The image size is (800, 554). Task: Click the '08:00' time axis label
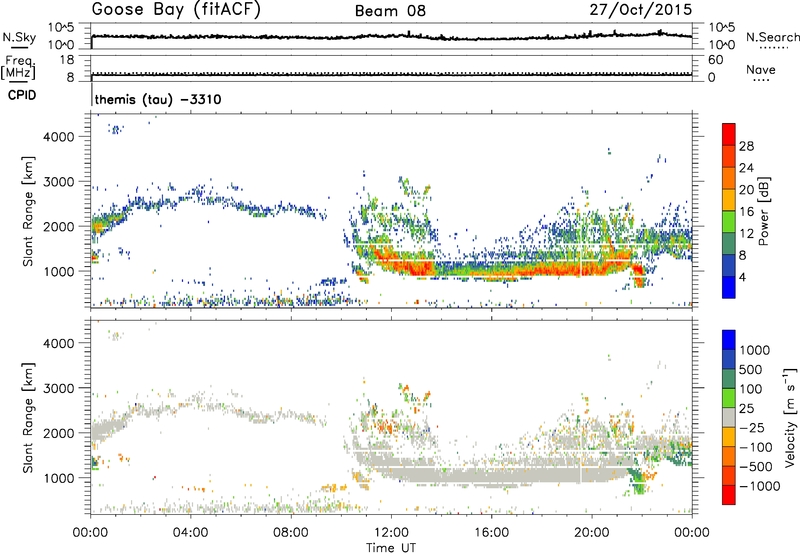[x=291, y=533]
